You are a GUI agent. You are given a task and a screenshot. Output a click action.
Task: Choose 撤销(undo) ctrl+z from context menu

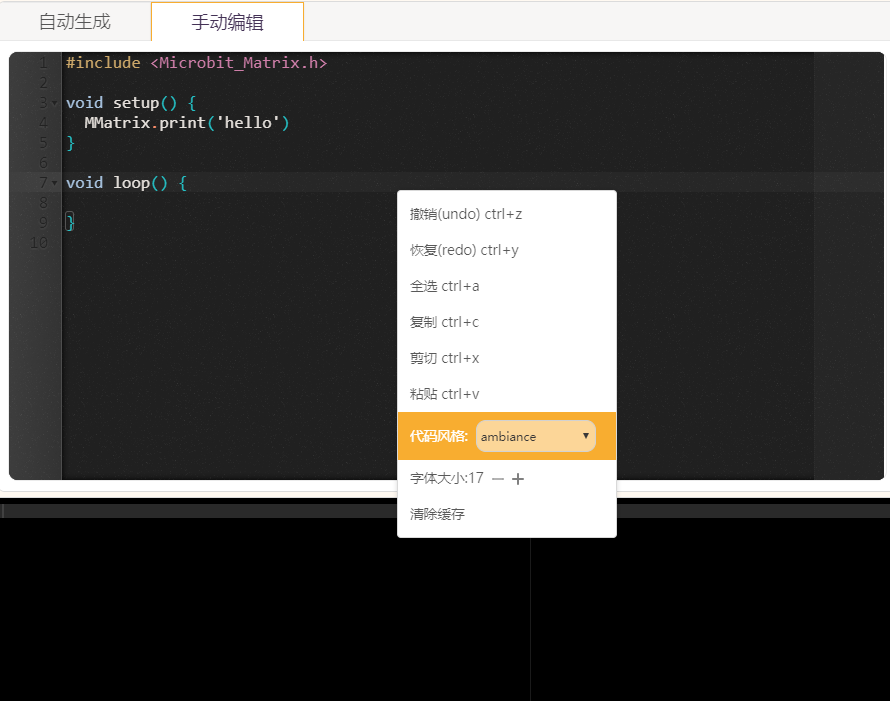tap(506, 214)
